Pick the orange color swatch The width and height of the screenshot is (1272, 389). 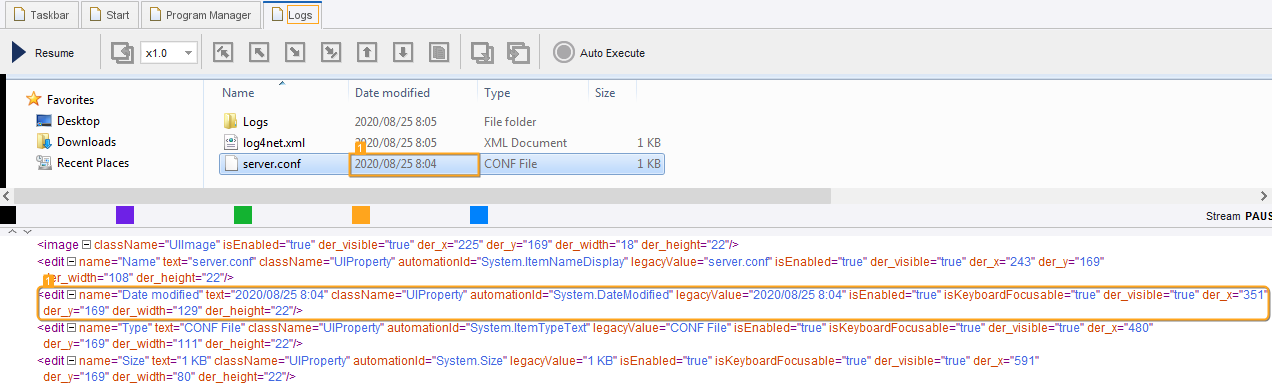pyautogui.click(x=361, y=215)
